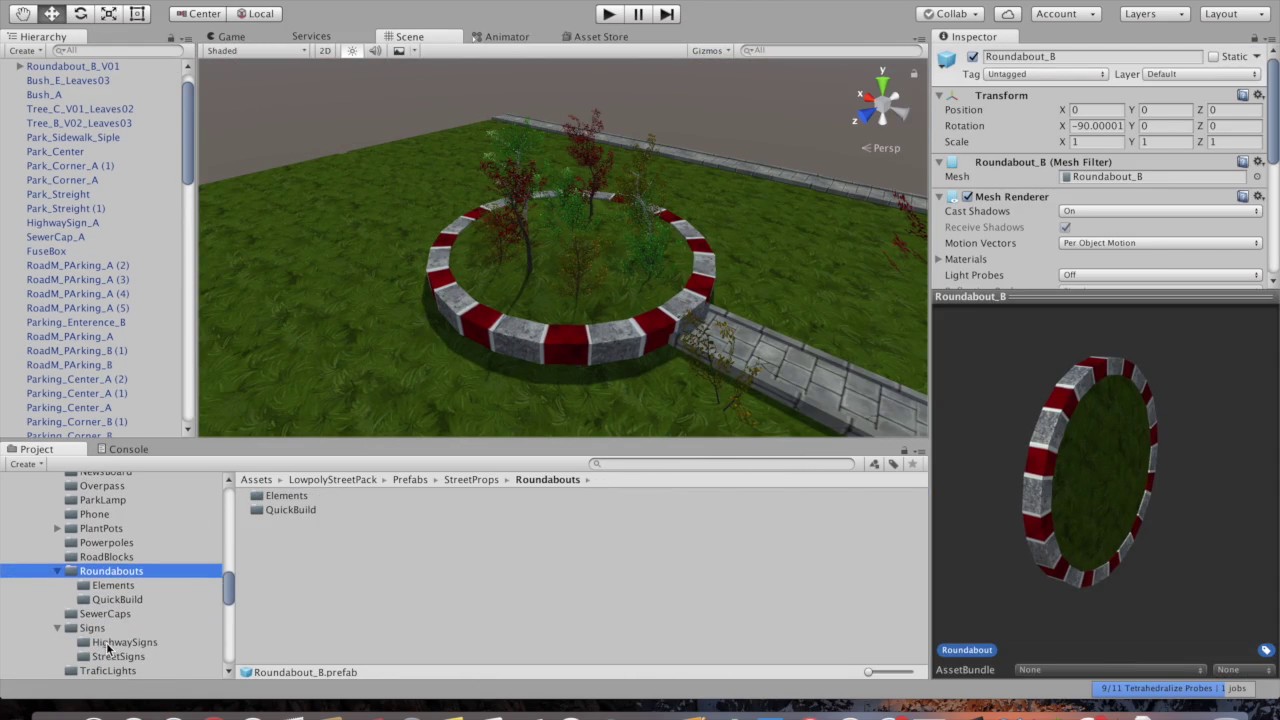Select the Hand tool
This screenshot has height=720, width=1280.
[x=23, y=14]
